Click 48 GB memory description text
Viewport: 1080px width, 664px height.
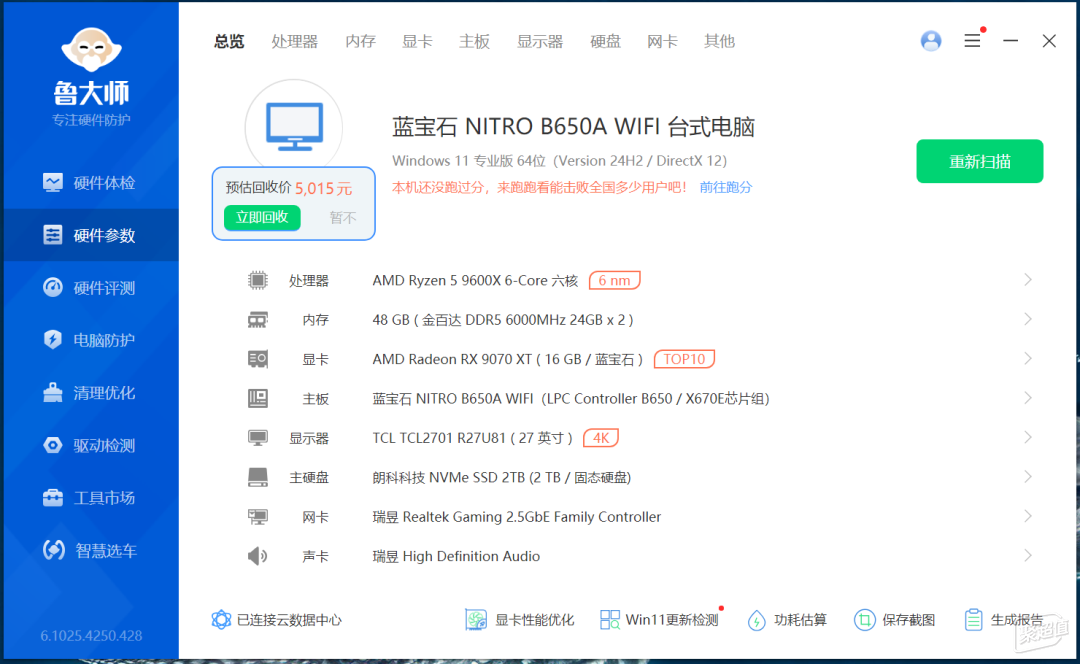503,320
